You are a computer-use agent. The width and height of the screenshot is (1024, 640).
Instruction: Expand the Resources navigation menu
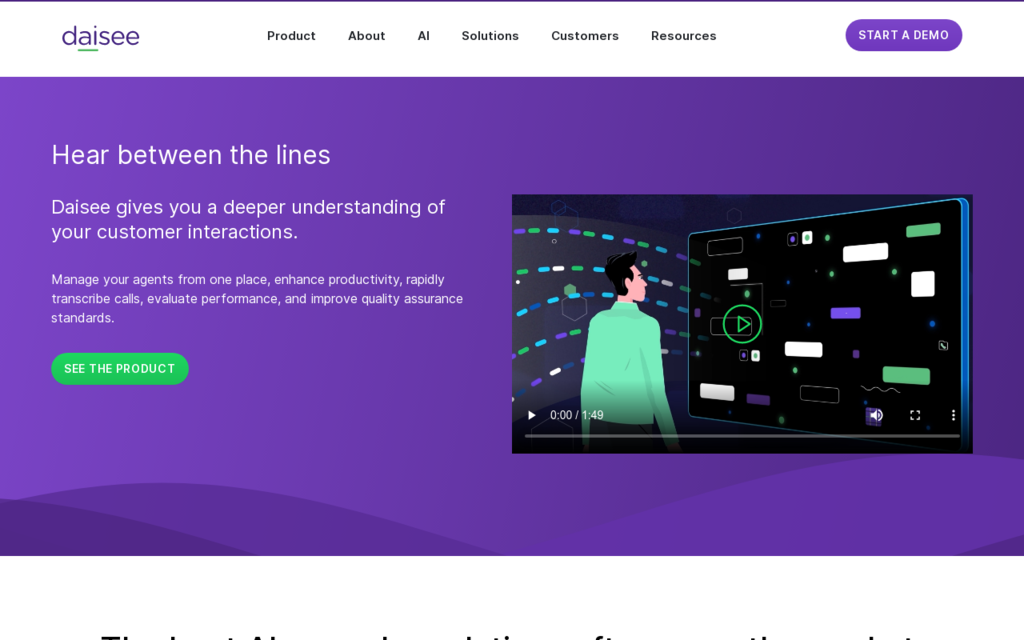tap(683, 36)
